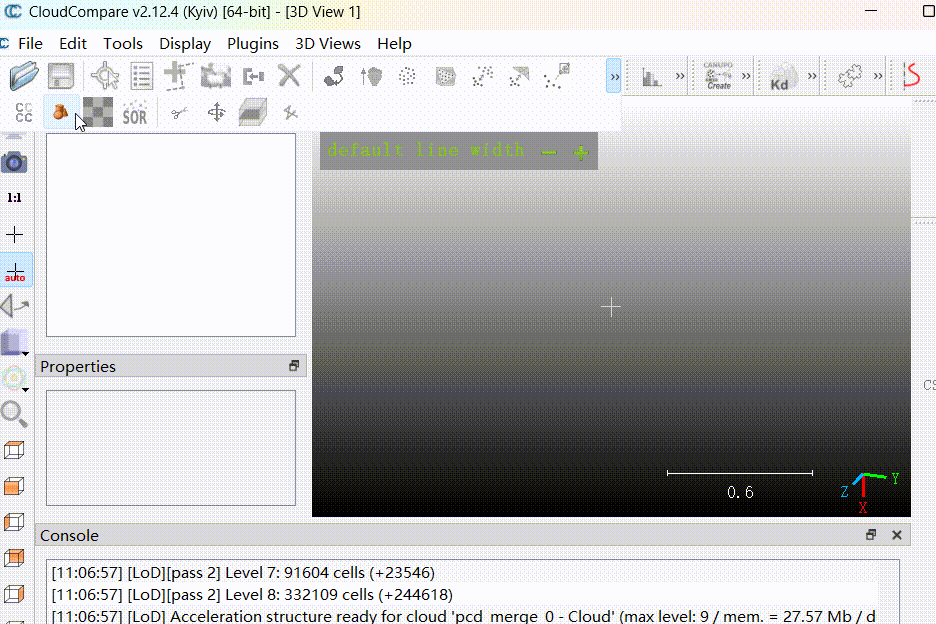Click console line 'Level 7: 91604 cells'
Viewport: 936px width, 624px height.
pos(243,573)
